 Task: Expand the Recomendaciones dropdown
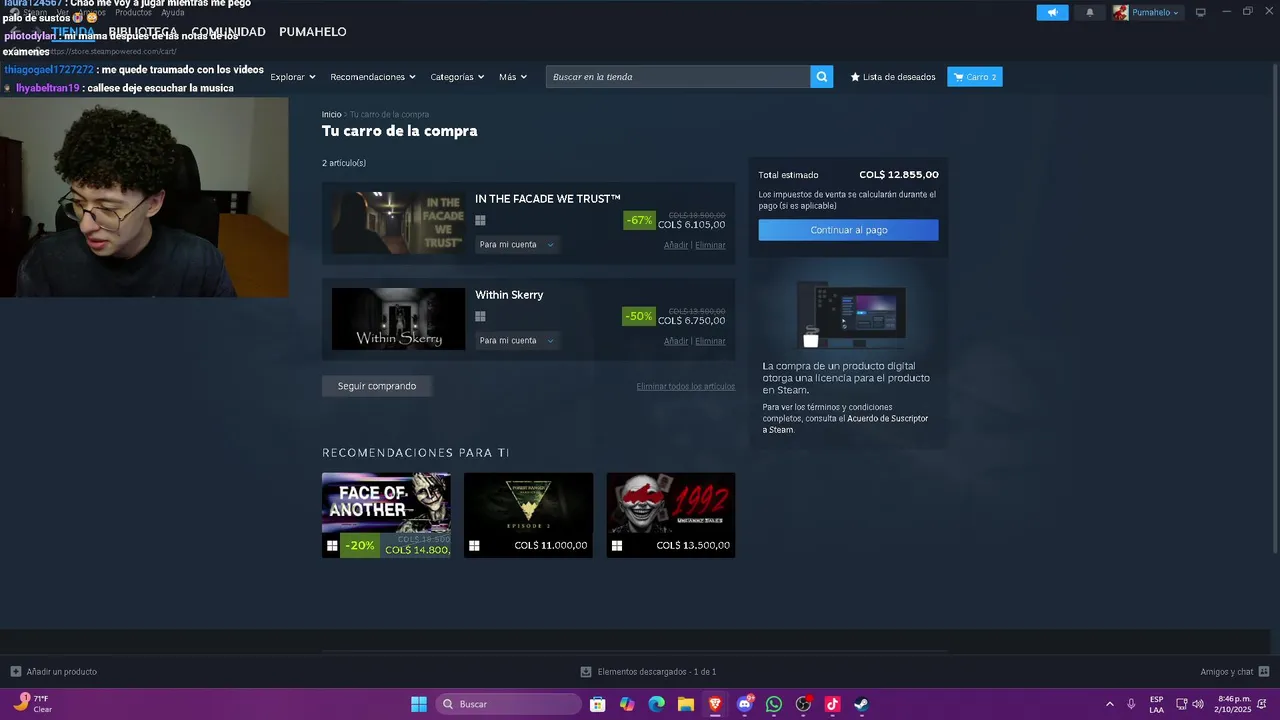(372, 77)
